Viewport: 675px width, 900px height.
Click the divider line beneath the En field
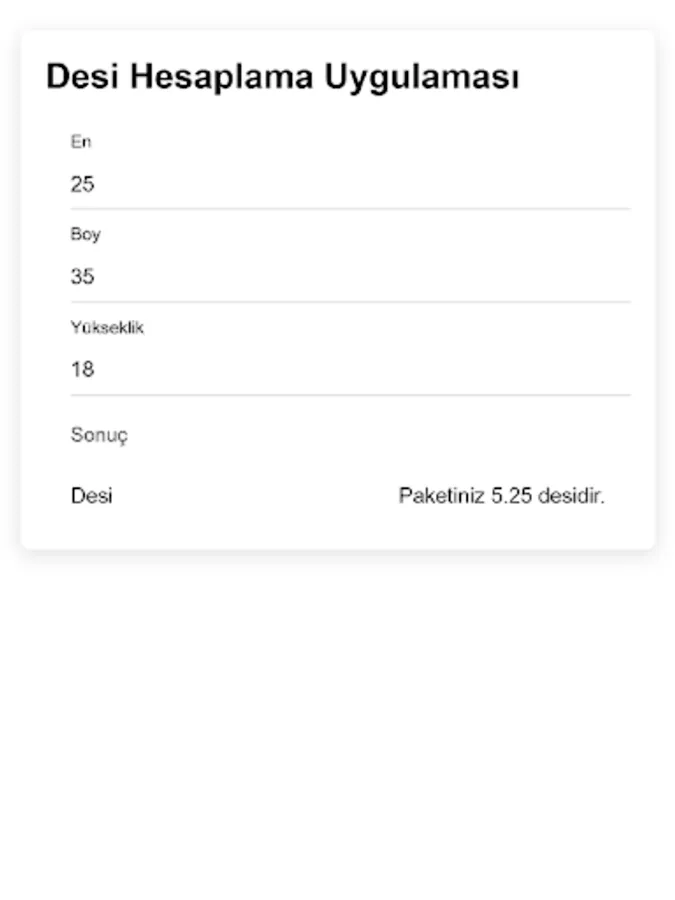(350, 209)
